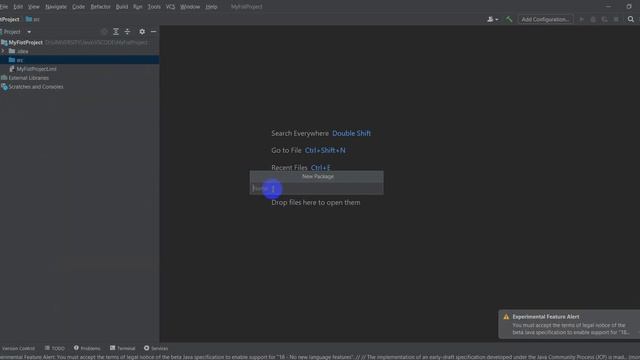Open Project panel gear options
This screenshot has width=640, height=360.
[142, 31]
